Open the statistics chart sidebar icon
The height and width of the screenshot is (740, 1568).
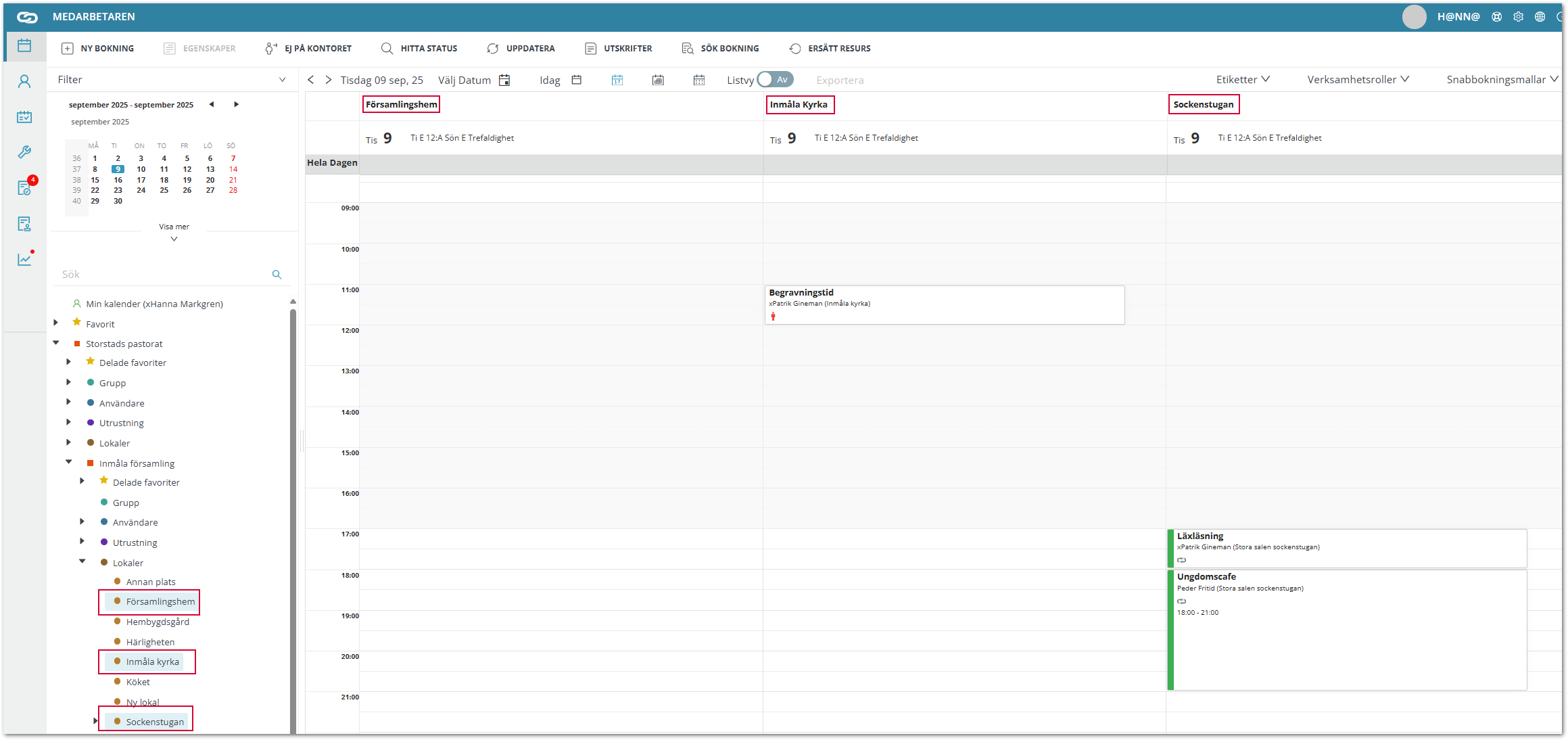[24, 259]
